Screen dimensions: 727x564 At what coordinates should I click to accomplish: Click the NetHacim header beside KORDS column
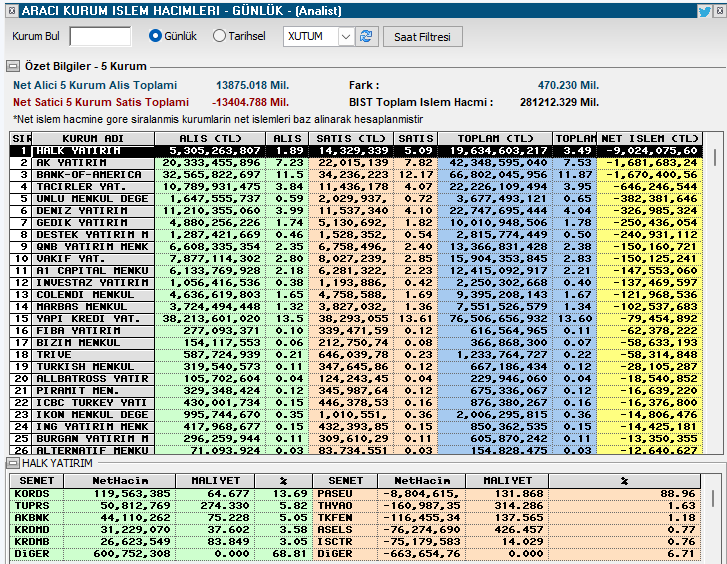click(x=120, y=481)
